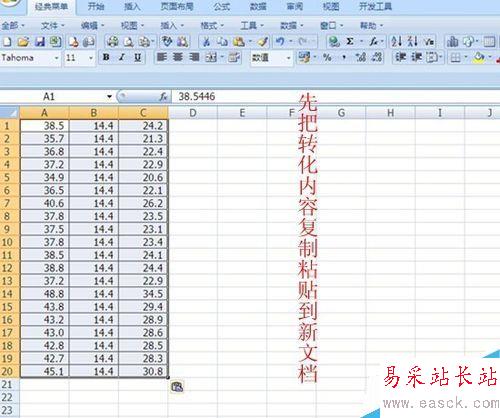Click the Borders grid icon
500x418 pixels.
455,58
